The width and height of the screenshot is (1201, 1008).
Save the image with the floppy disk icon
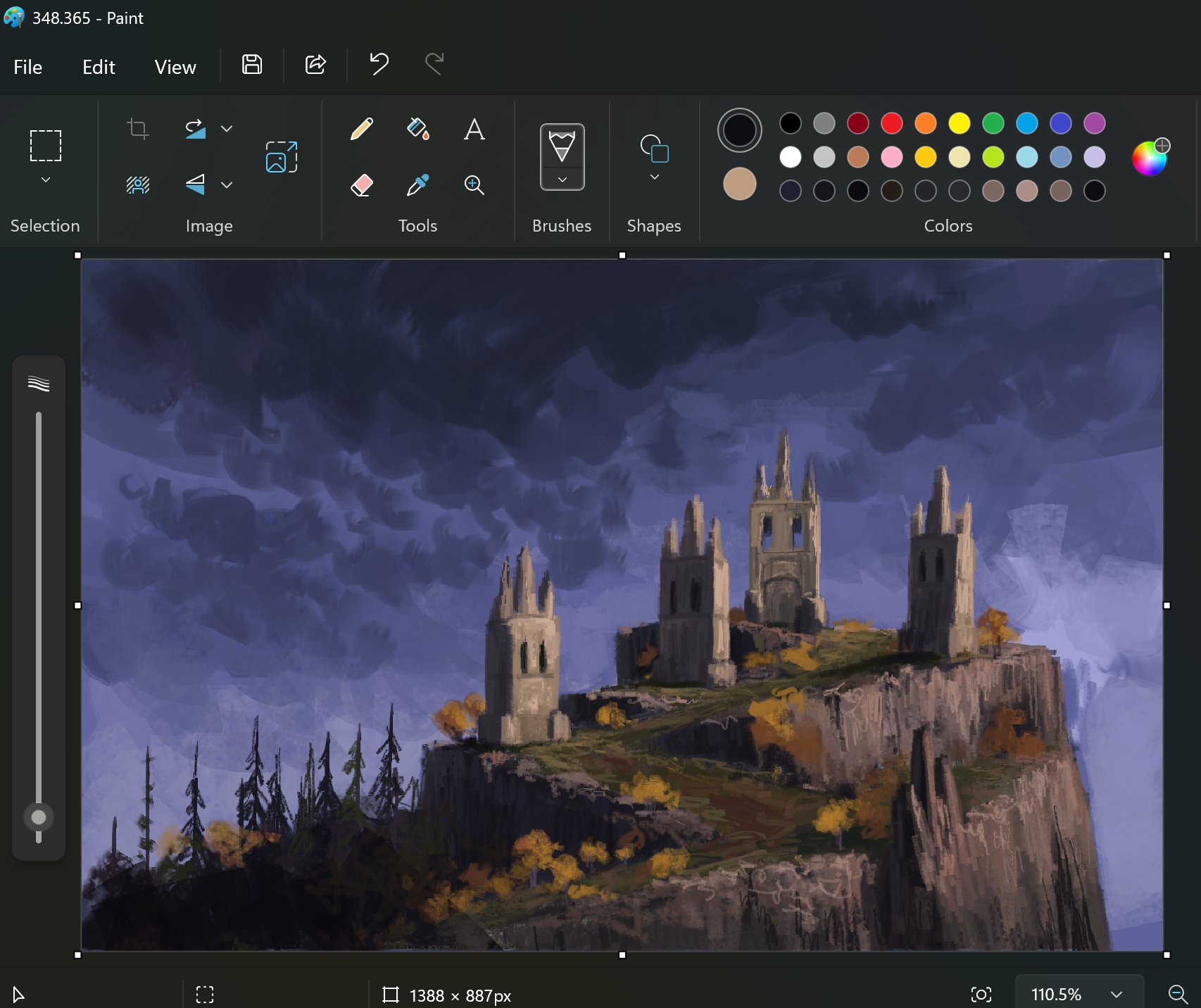[x=252, y=65]
